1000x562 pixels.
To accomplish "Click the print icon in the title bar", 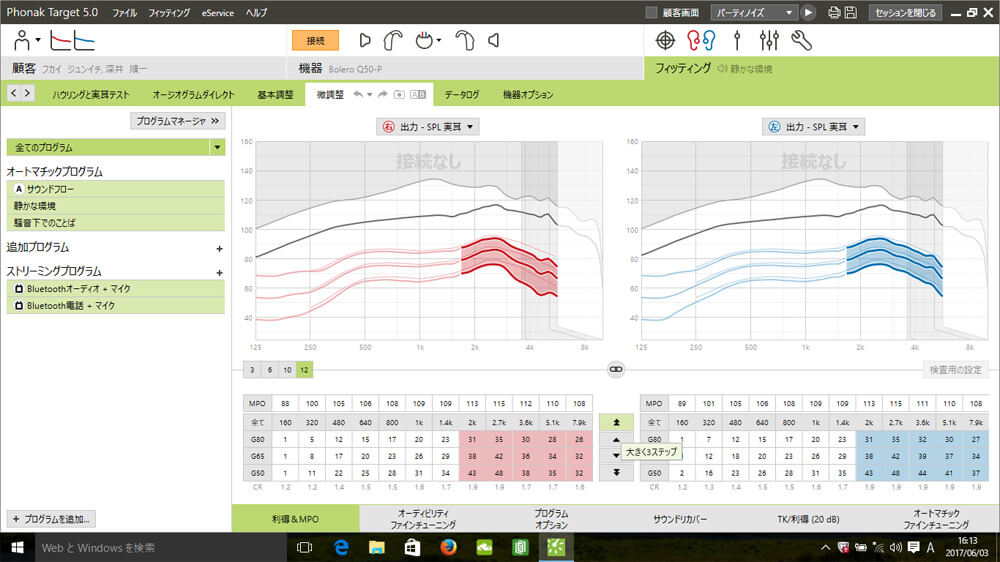I will coord(834,12).
